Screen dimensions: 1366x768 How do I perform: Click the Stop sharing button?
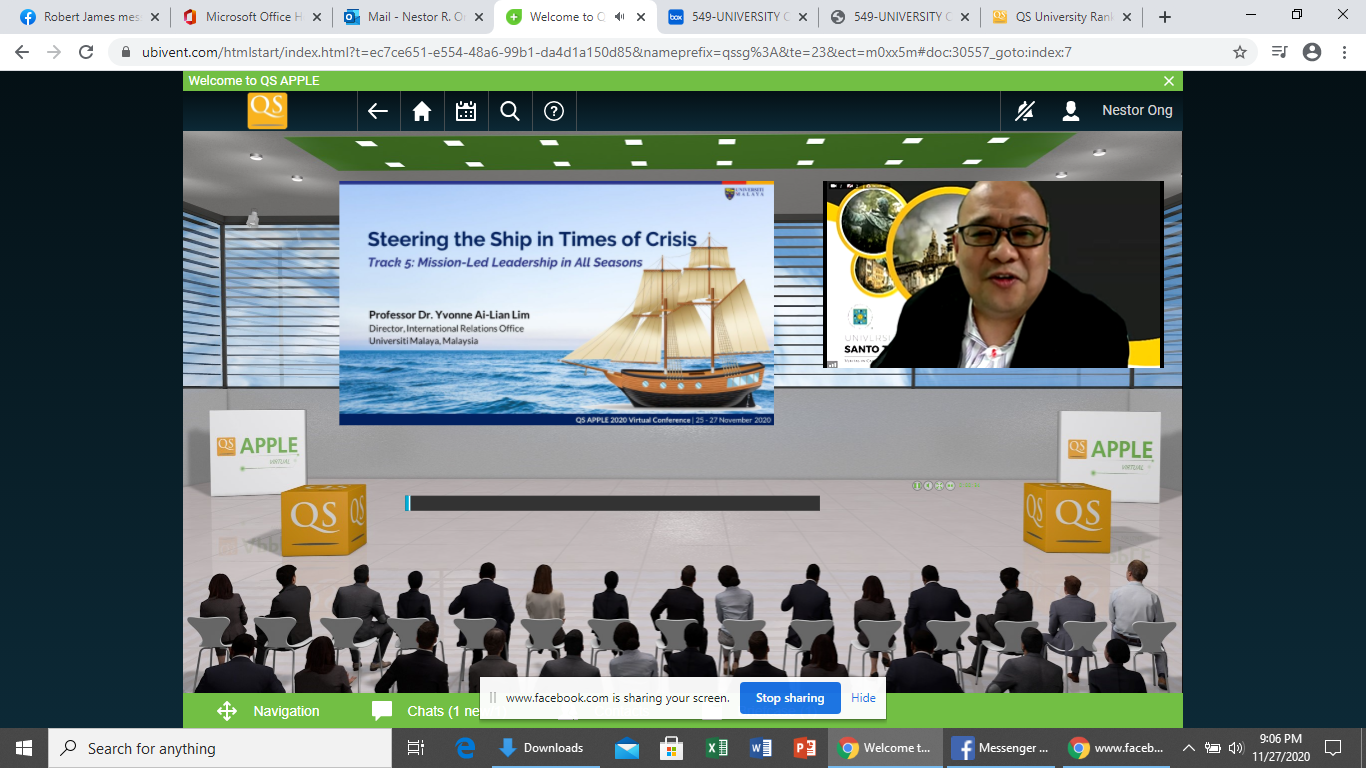coord(790,698)
